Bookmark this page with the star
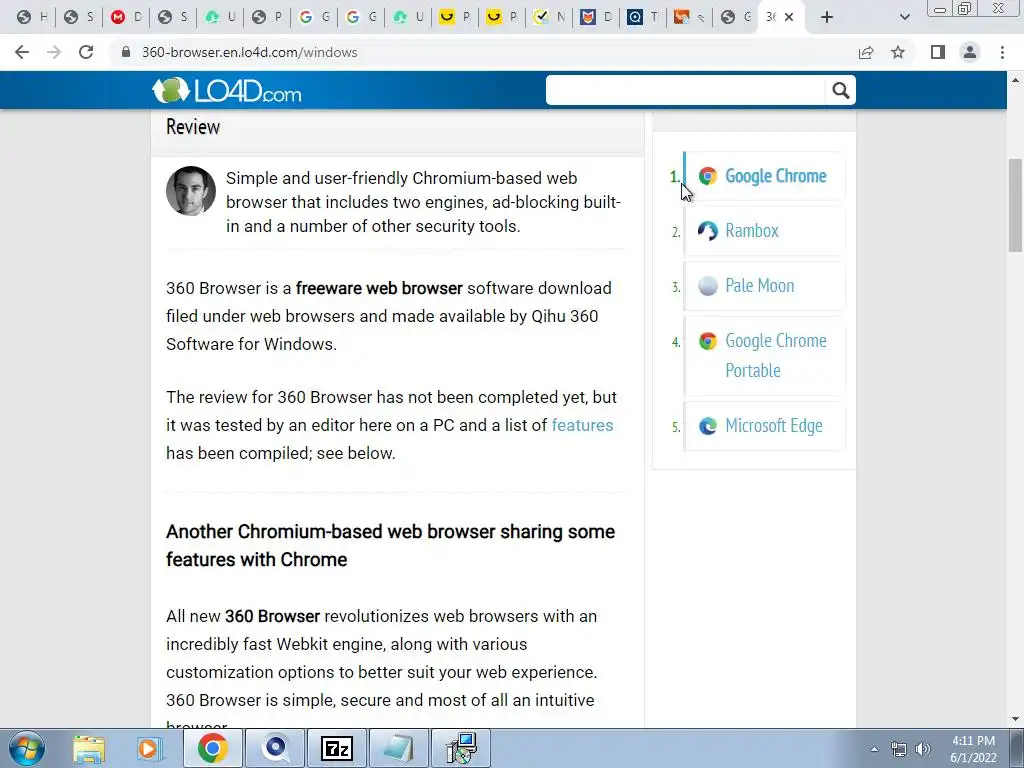Viewport: 1024px width, 768px height. pyautogui.click(x=898, y=52)
